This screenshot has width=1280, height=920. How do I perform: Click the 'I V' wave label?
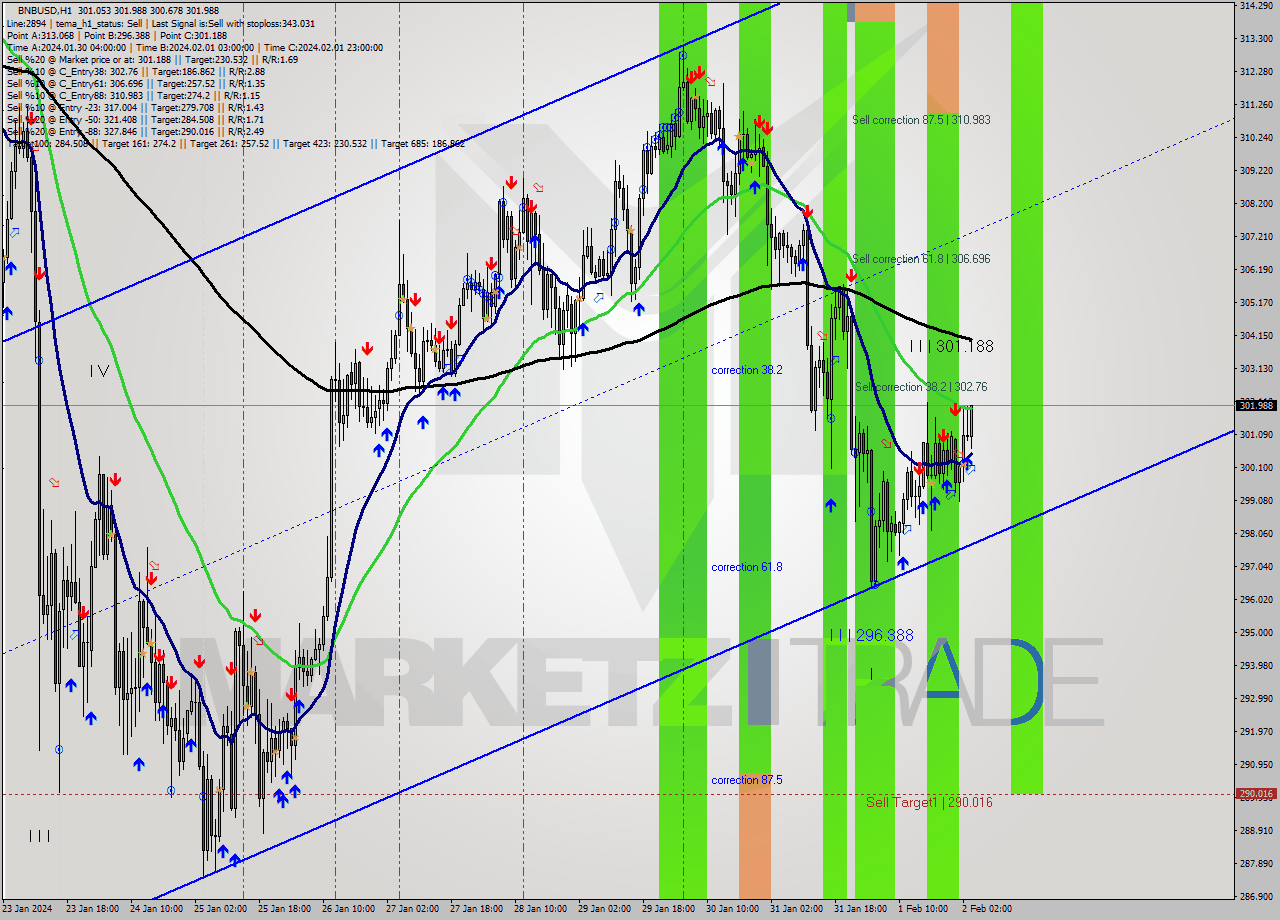[99, 371]
